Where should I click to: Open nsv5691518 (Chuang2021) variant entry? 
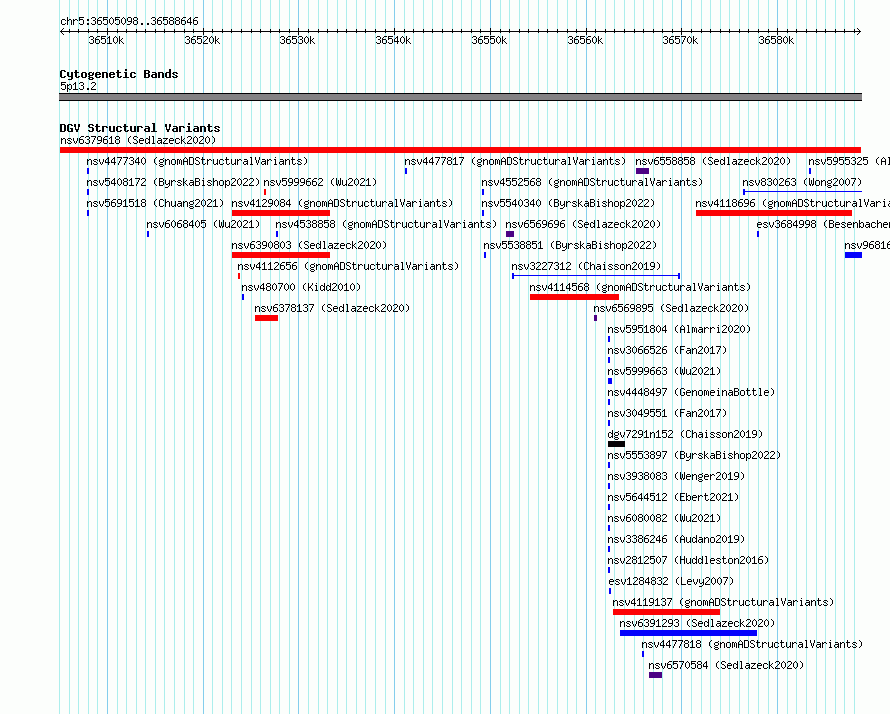pyautogui.click(x=155, y=203)
